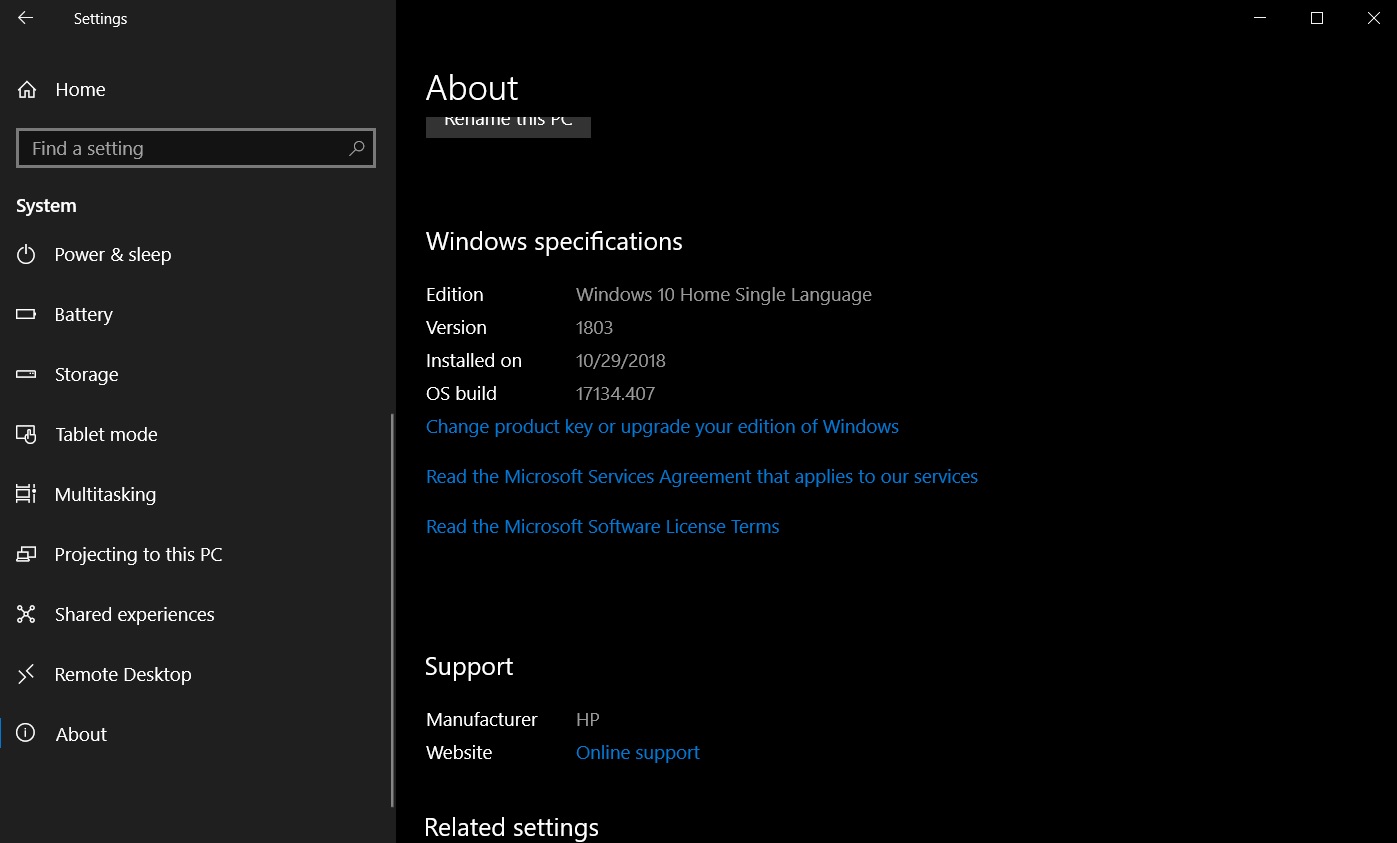Click the Shared experiences icon
1397x843 pixels.
[x=26, y=614]
